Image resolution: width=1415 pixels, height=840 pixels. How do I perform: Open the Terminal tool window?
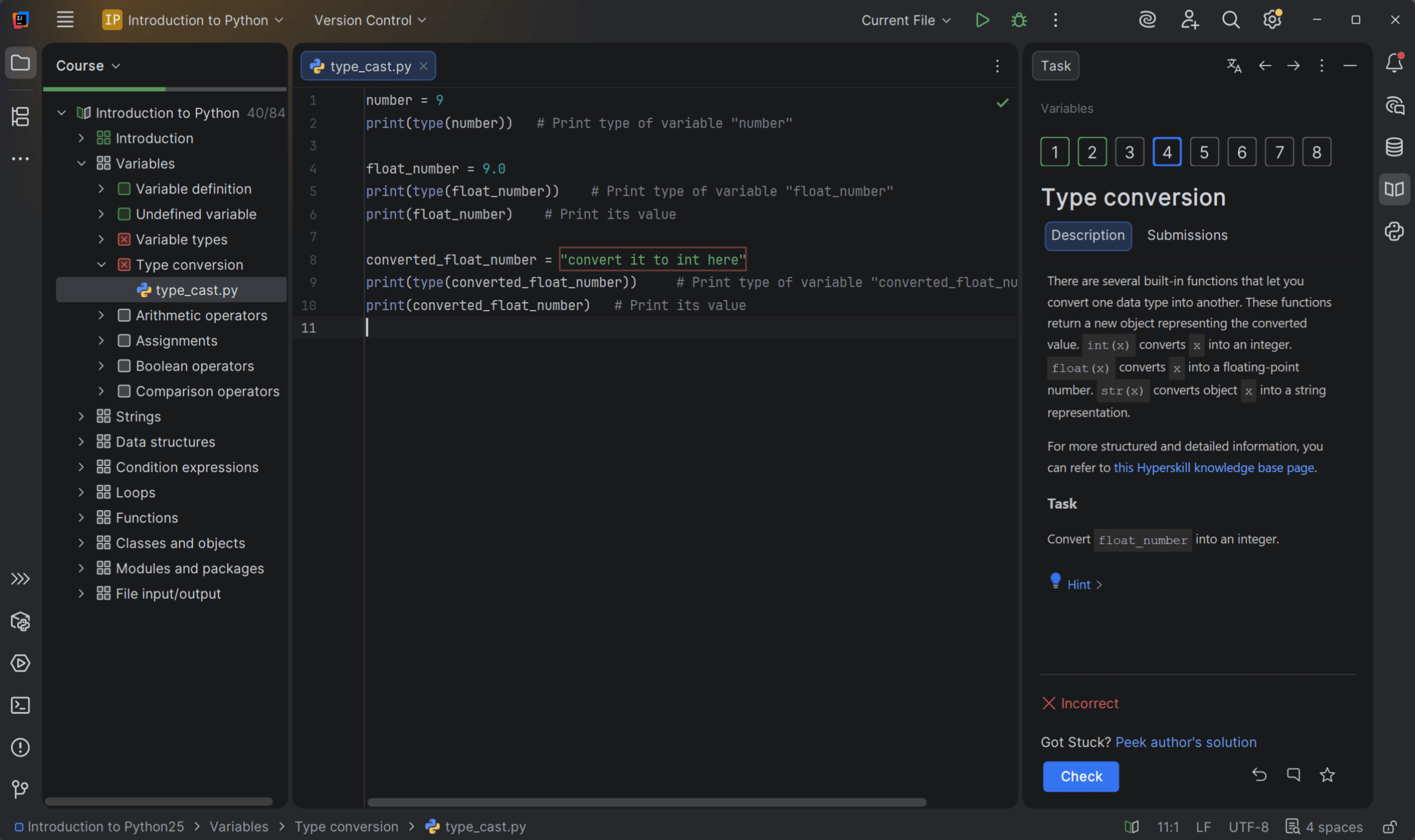(x=20, y=705)
